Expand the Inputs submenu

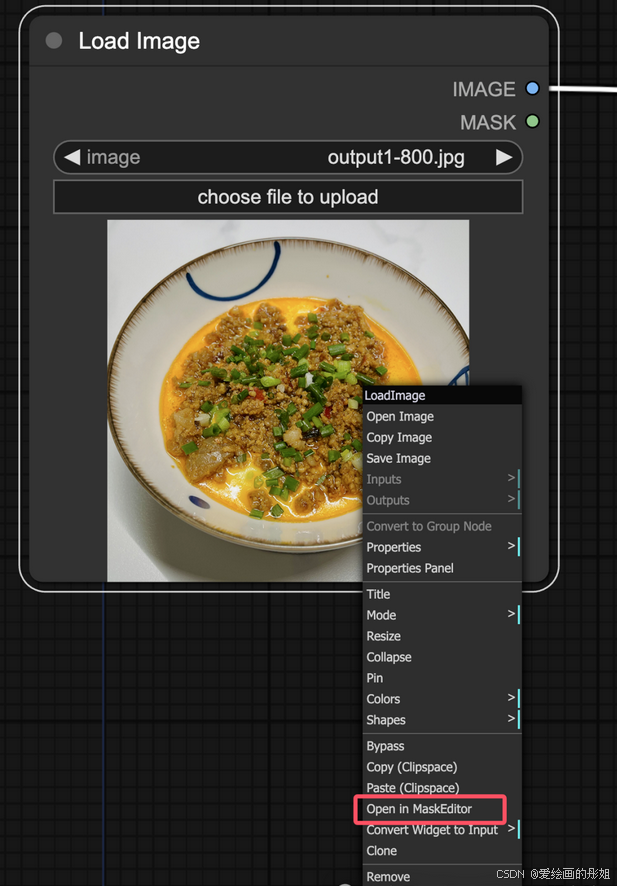pos(441,479)
